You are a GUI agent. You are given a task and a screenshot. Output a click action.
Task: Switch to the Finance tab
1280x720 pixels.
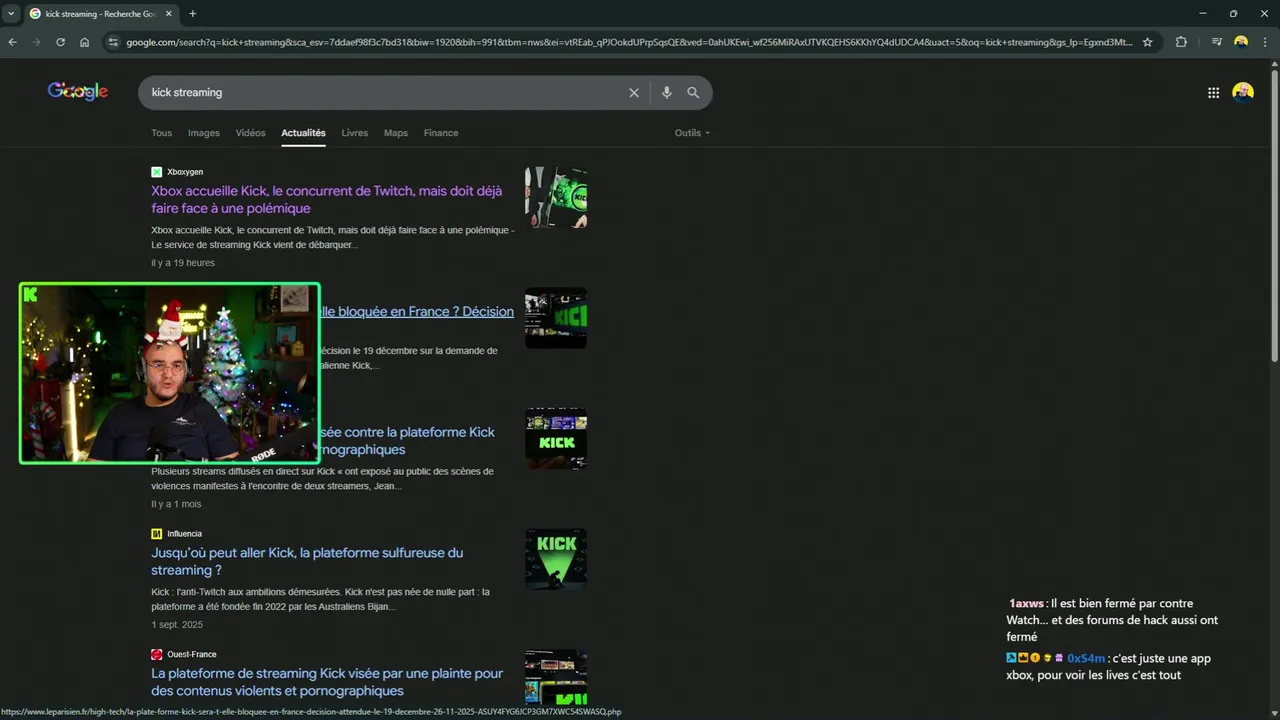[x=441, y=133]
